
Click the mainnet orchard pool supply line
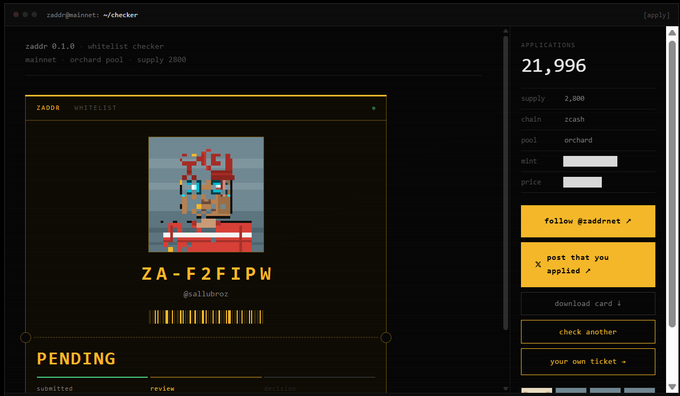coord(105,59)
